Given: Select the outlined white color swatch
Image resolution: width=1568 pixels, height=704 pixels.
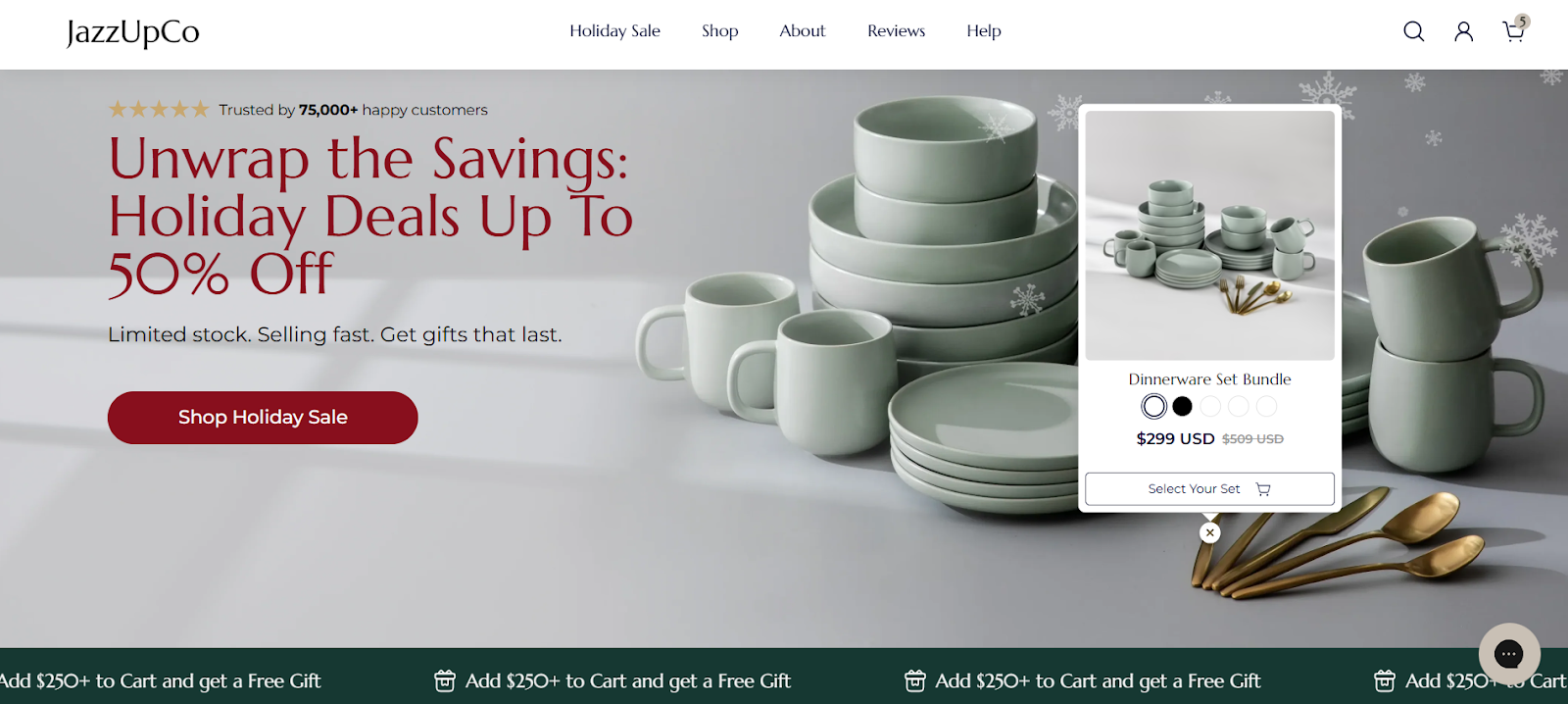Looking at the screenshot, I should (x=1154, y=406).
